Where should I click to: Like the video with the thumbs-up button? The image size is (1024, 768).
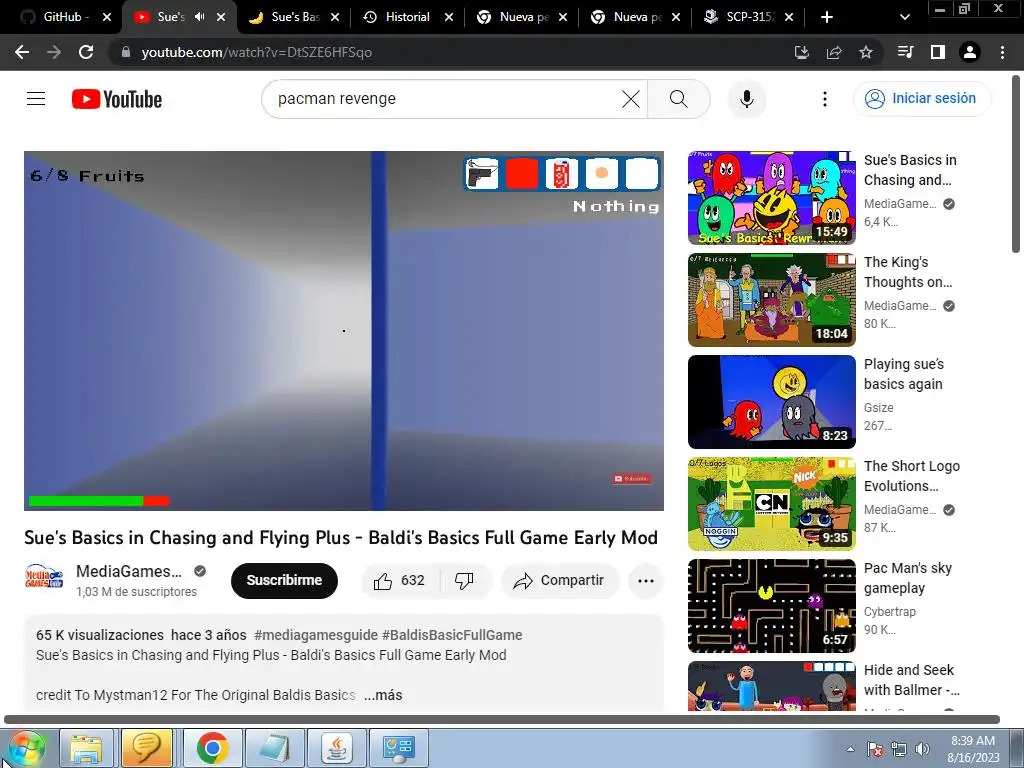point(400,581)
